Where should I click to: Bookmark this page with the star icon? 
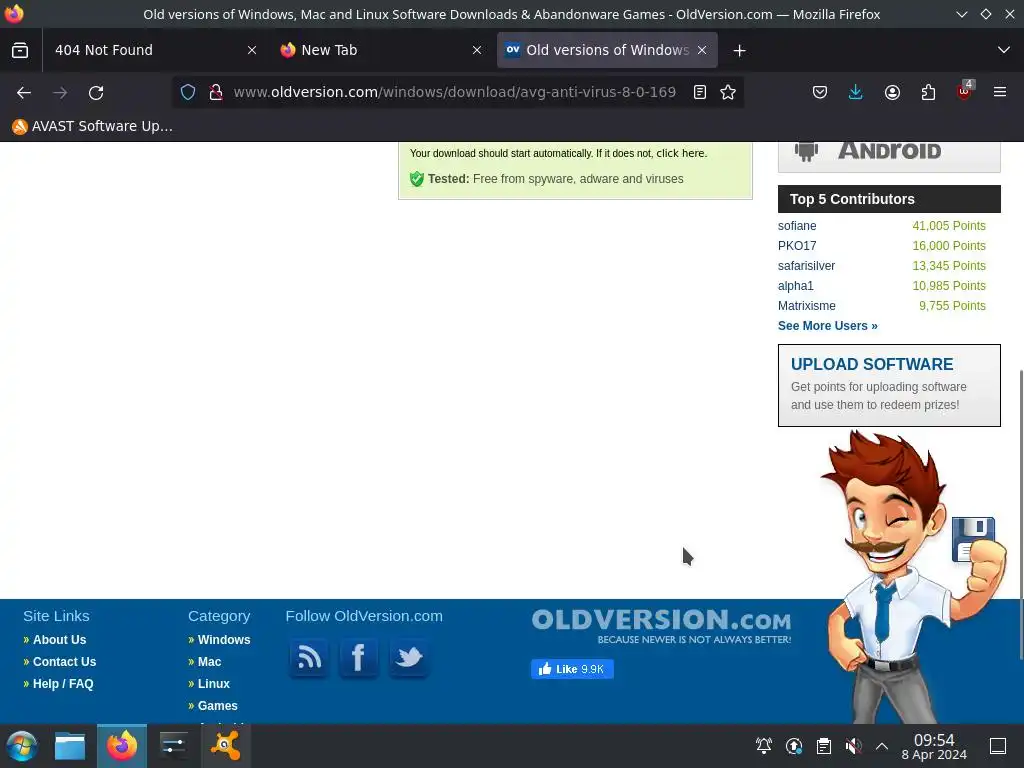pos(728,92)
